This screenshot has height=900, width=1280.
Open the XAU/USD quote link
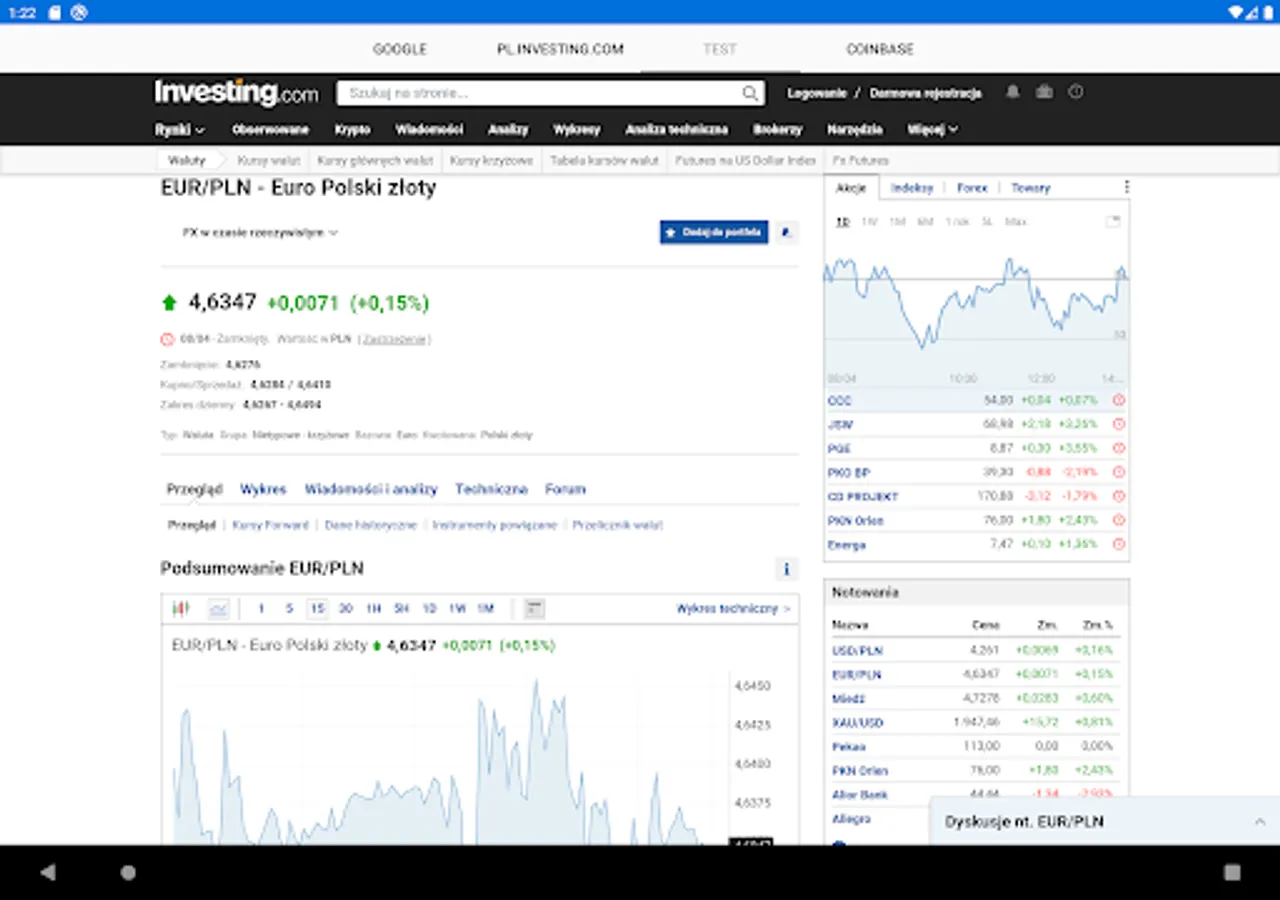click(858, 722)
